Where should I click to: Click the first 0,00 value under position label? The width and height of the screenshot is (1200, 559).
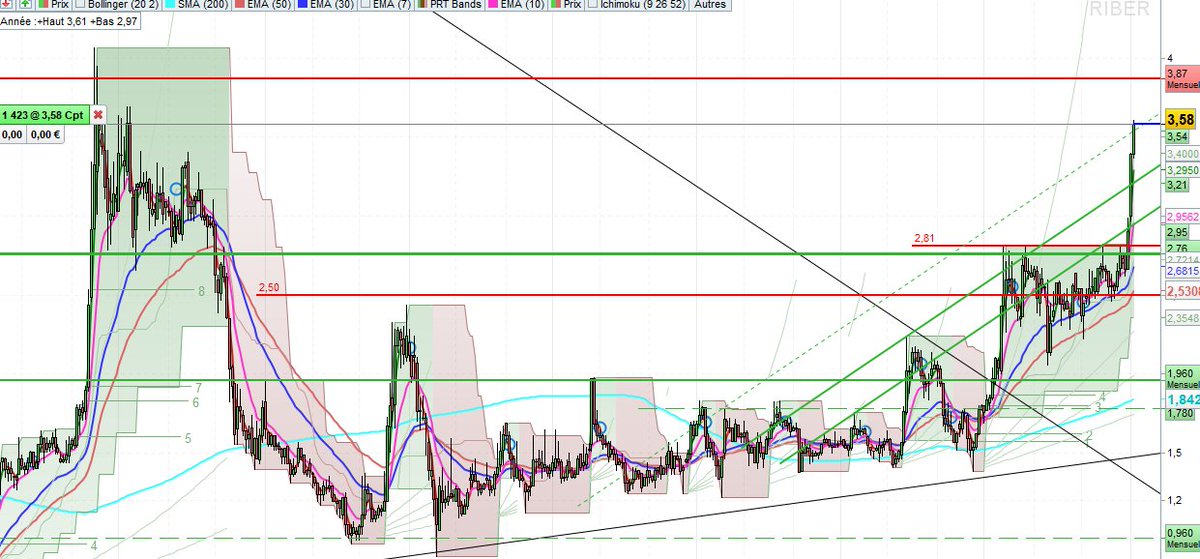click(13, 133)
